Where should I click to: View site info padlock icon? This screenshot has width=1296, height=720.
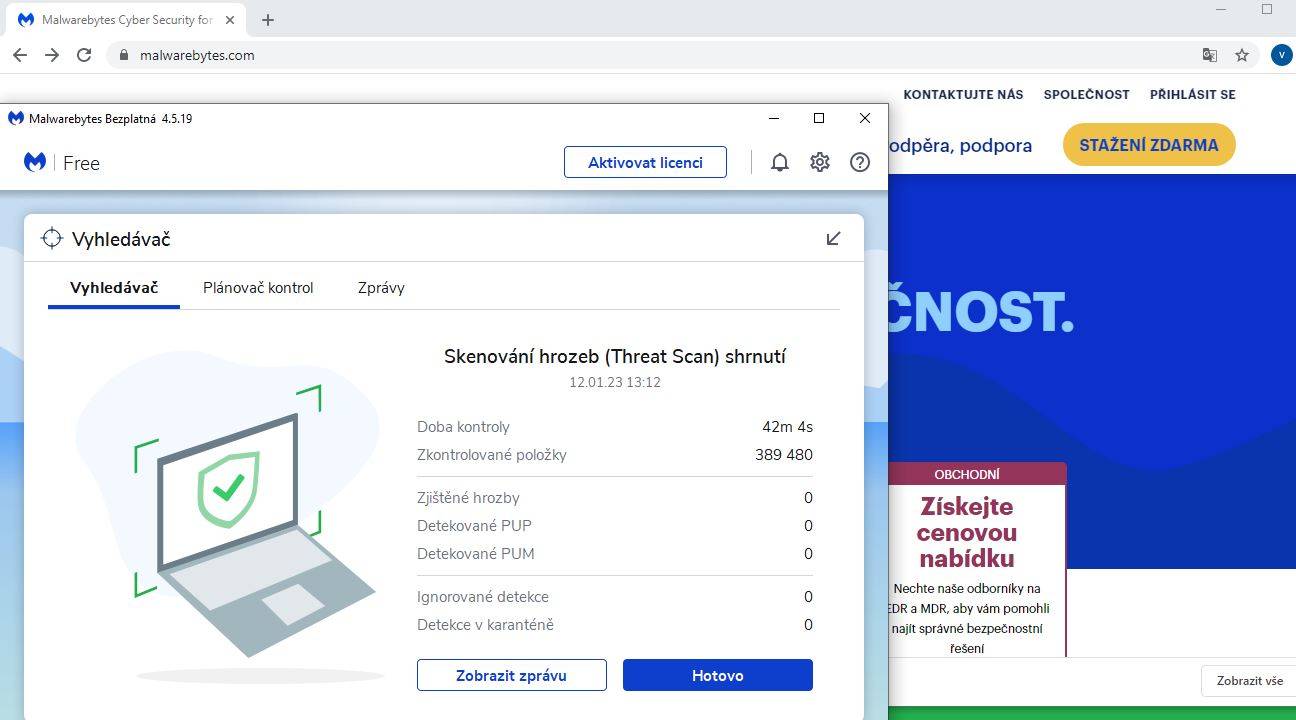click(123, 55)
